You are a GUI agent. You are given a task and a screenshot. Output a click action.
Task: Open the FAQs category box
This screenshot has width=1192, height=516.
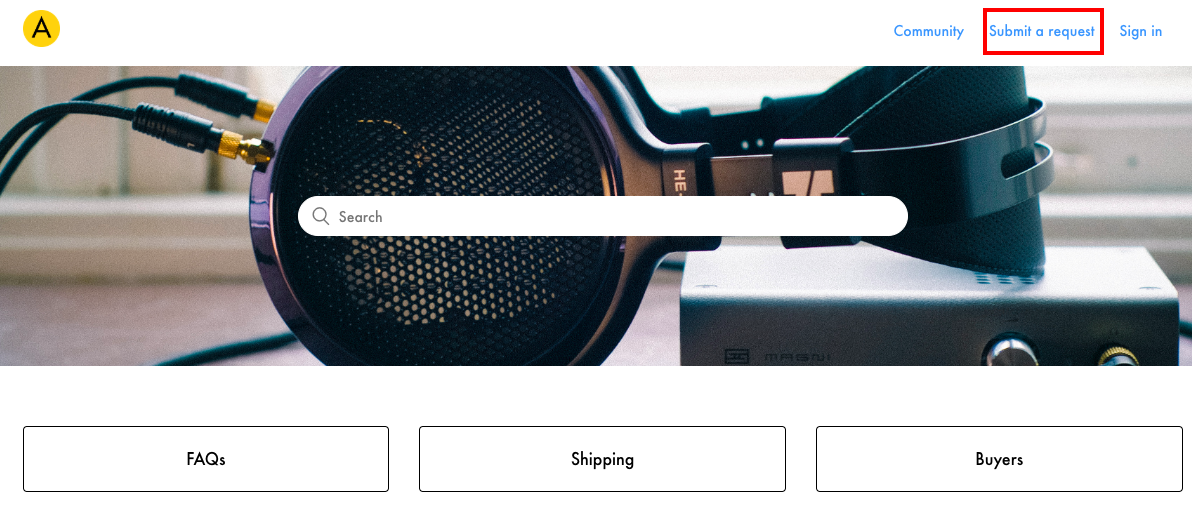[206, 459]
